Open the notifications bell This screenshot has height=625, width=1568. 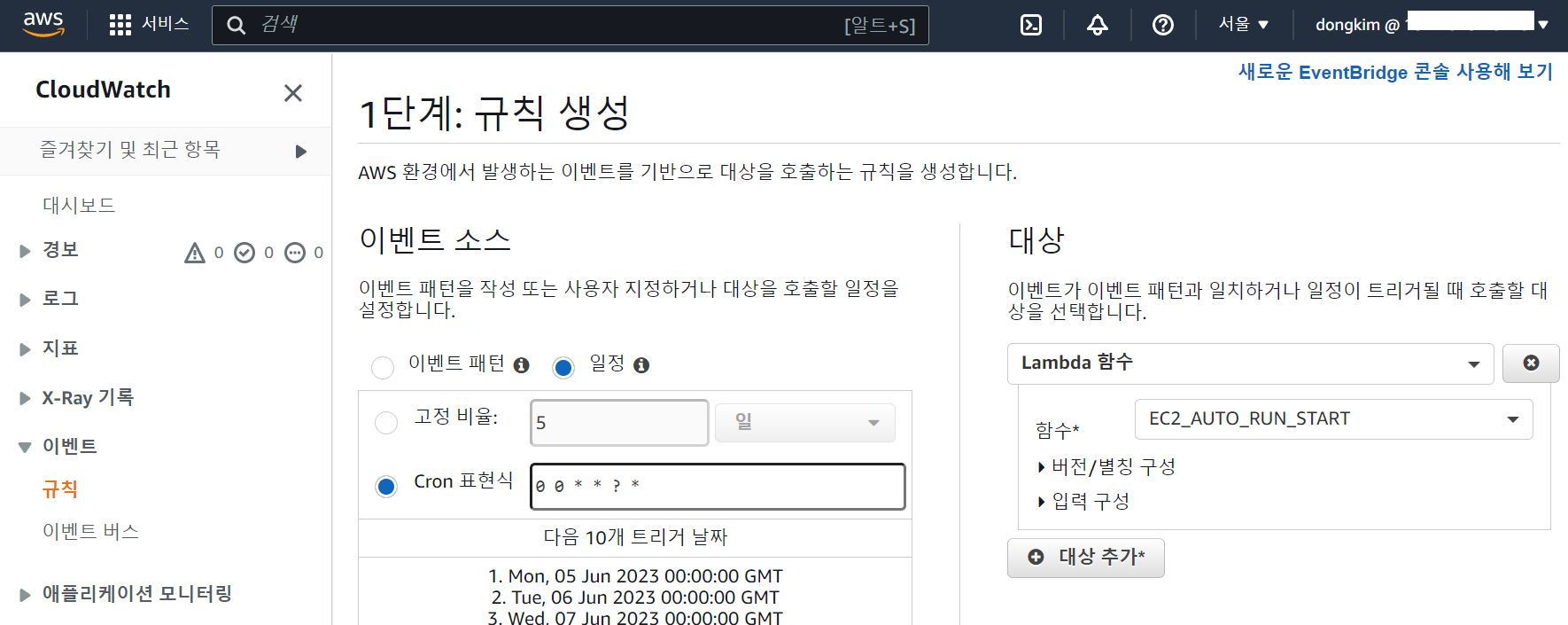[x=1098, y=25]
